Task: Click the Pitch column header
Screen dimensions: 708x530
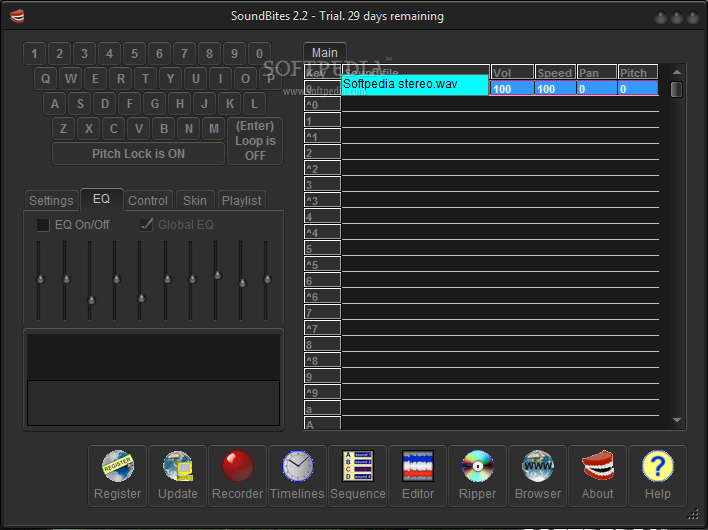Action: click(x=638, y=72)
